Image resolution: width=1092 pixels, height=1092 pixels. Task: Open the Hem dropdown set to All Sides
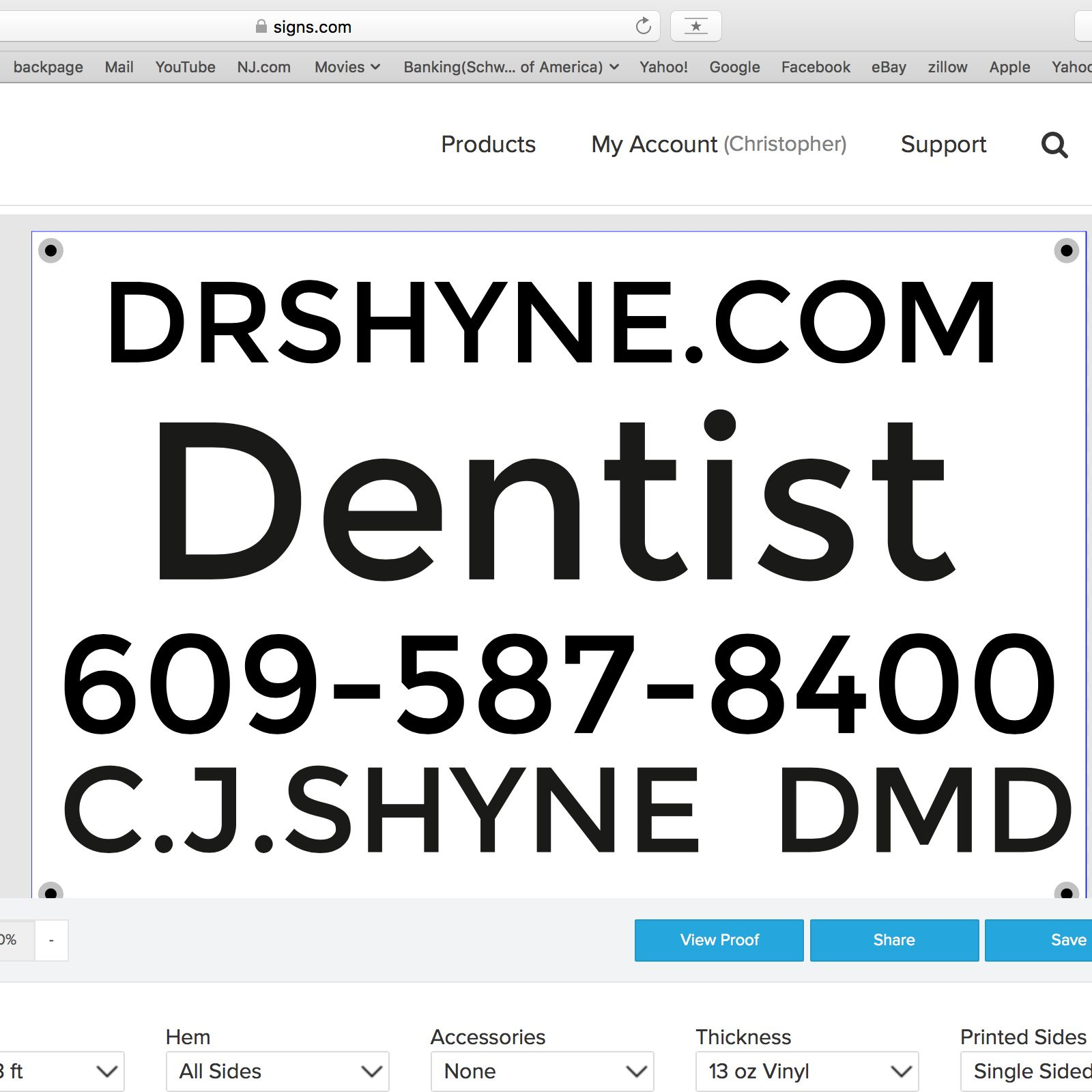[x=277, y=1071]
